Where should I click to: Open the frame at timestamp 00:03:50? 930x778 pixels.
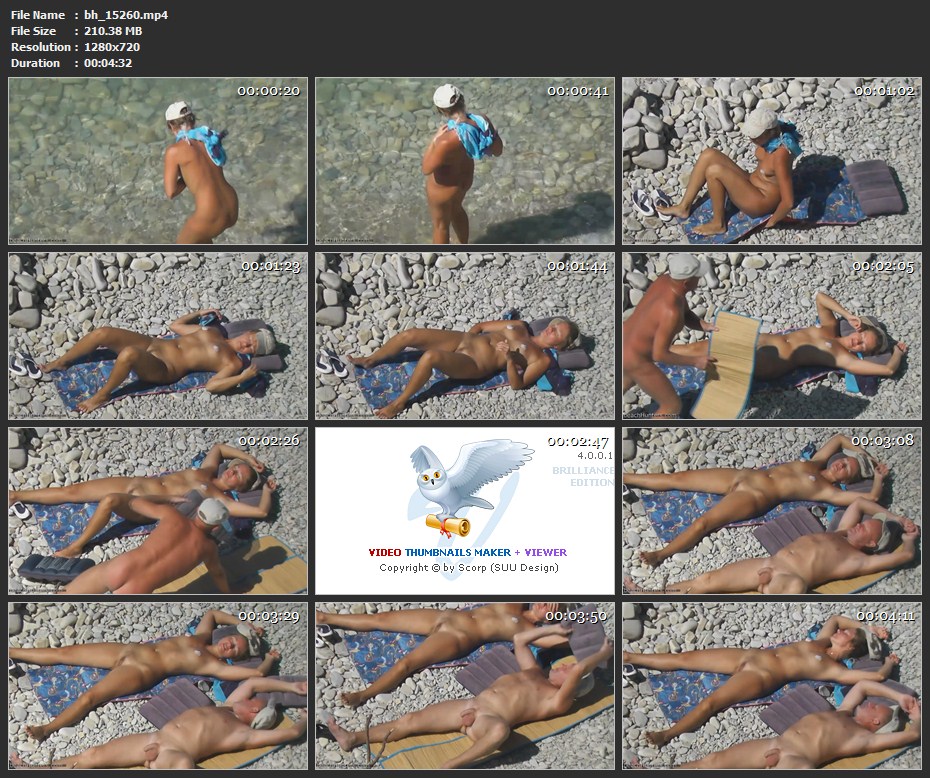pos(465,685)
